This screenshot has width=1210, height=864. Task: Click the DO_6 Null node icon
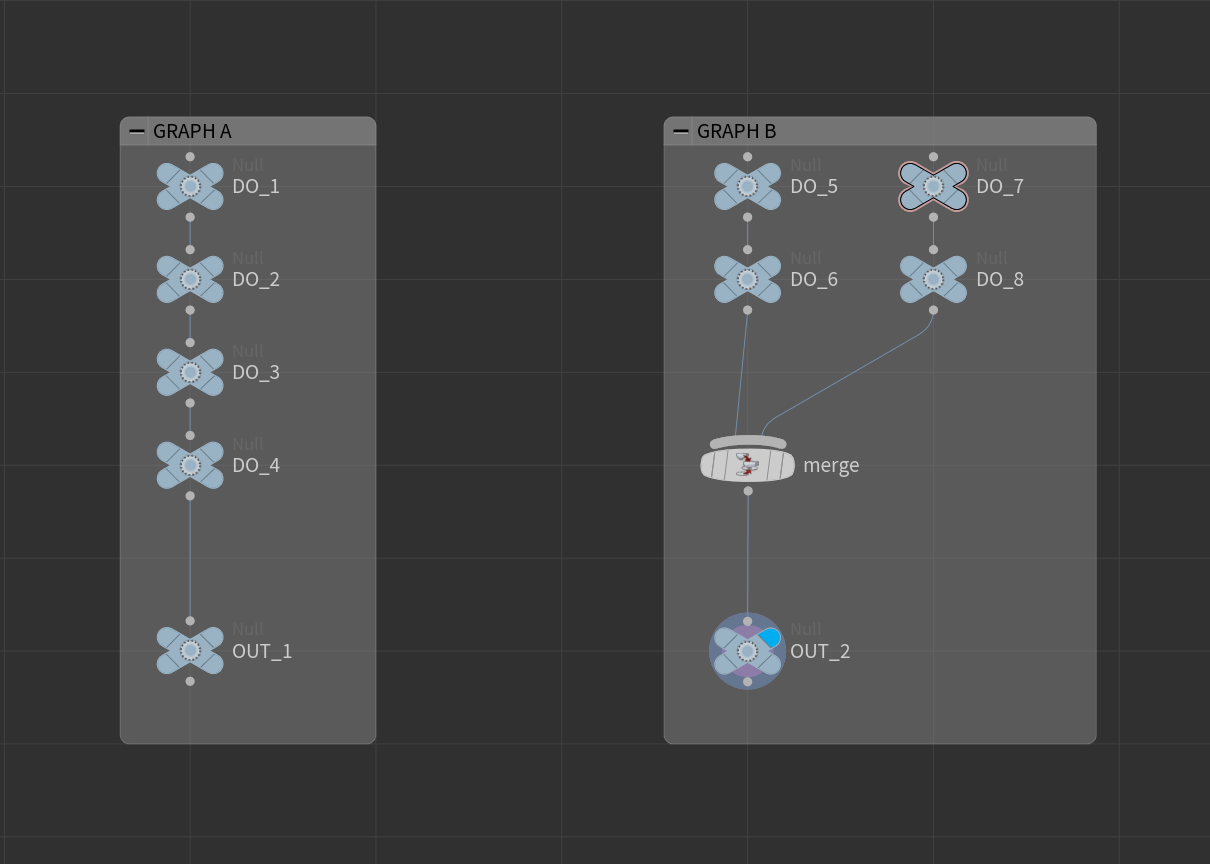tap(747, 279)
